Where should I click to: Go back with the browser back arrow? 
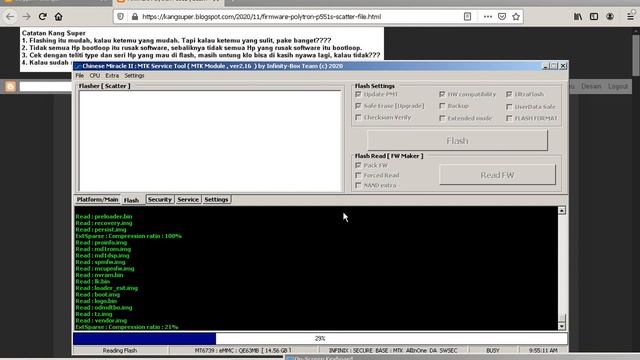[10, 17]
